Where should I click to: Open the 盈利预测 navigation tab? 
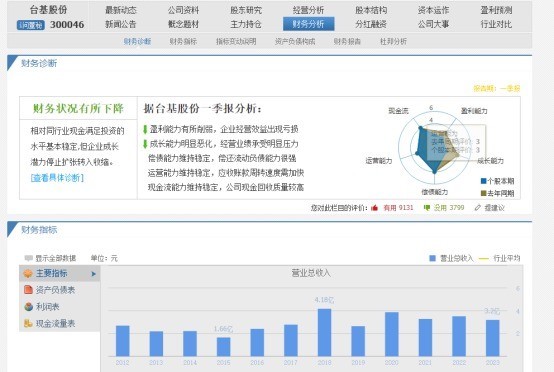[x=496, y=10]
